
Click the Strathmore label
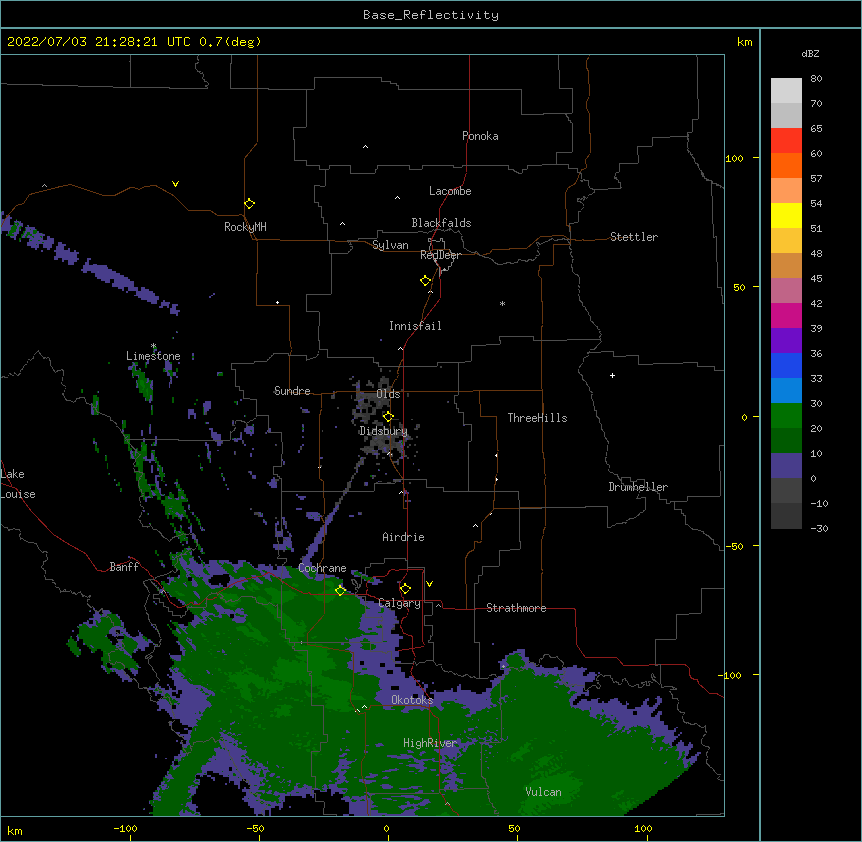pos(516,608)
